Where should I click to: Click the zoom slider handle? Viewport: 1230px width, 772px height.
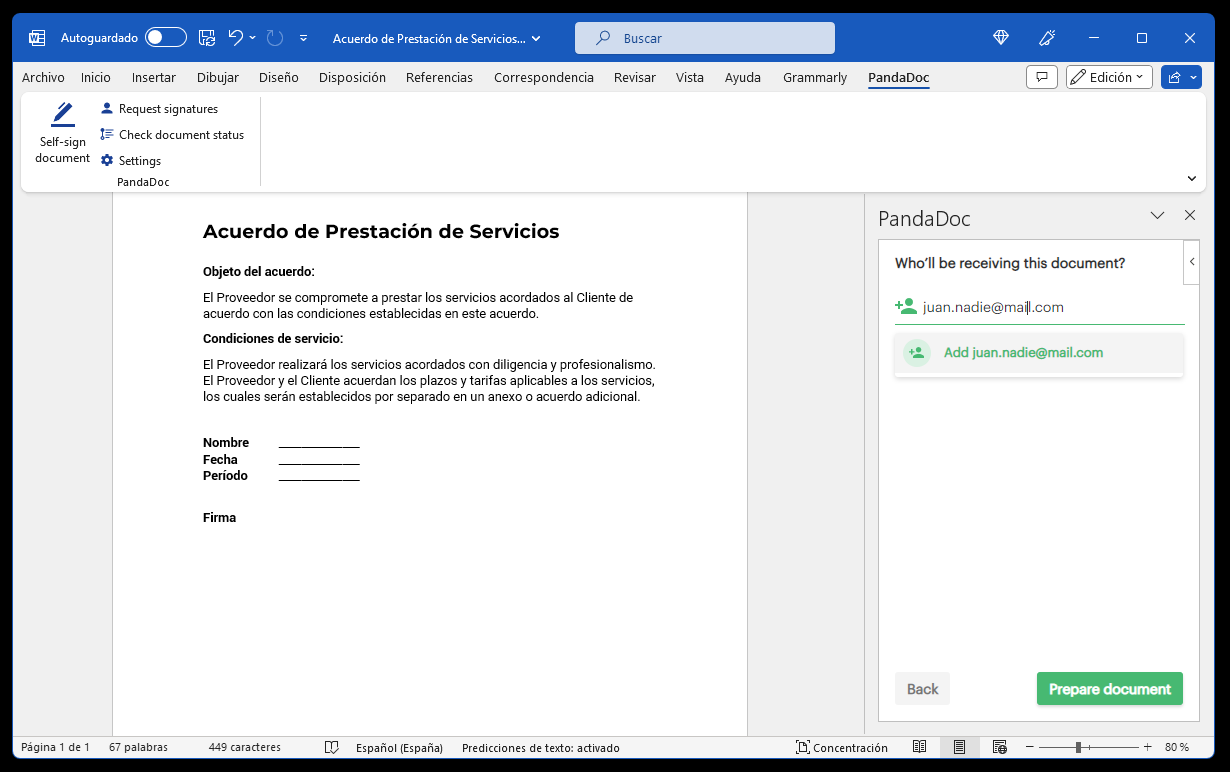coord(1078,747)
